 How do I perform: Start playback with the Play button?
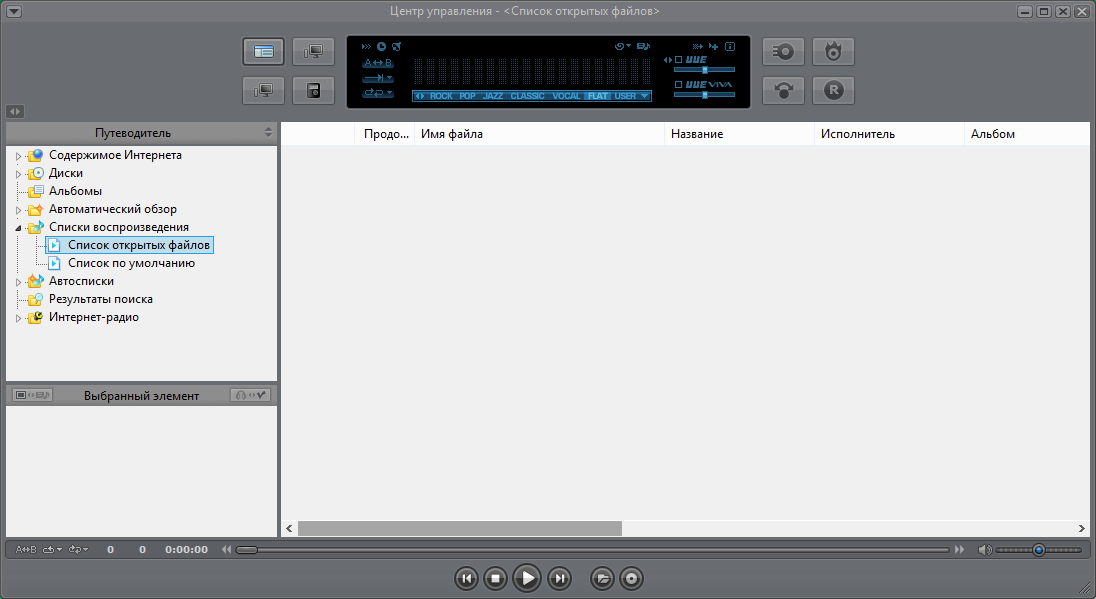coord(527,578)
